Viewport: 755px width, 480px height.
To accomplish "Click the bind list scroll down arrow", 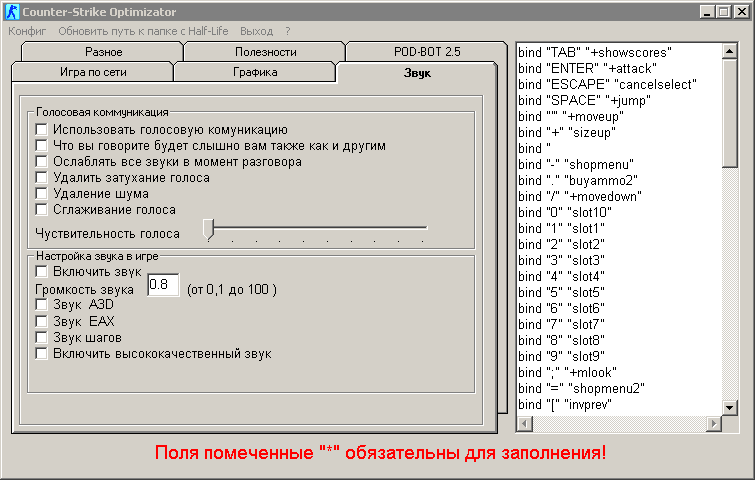I will coord(729,408).
